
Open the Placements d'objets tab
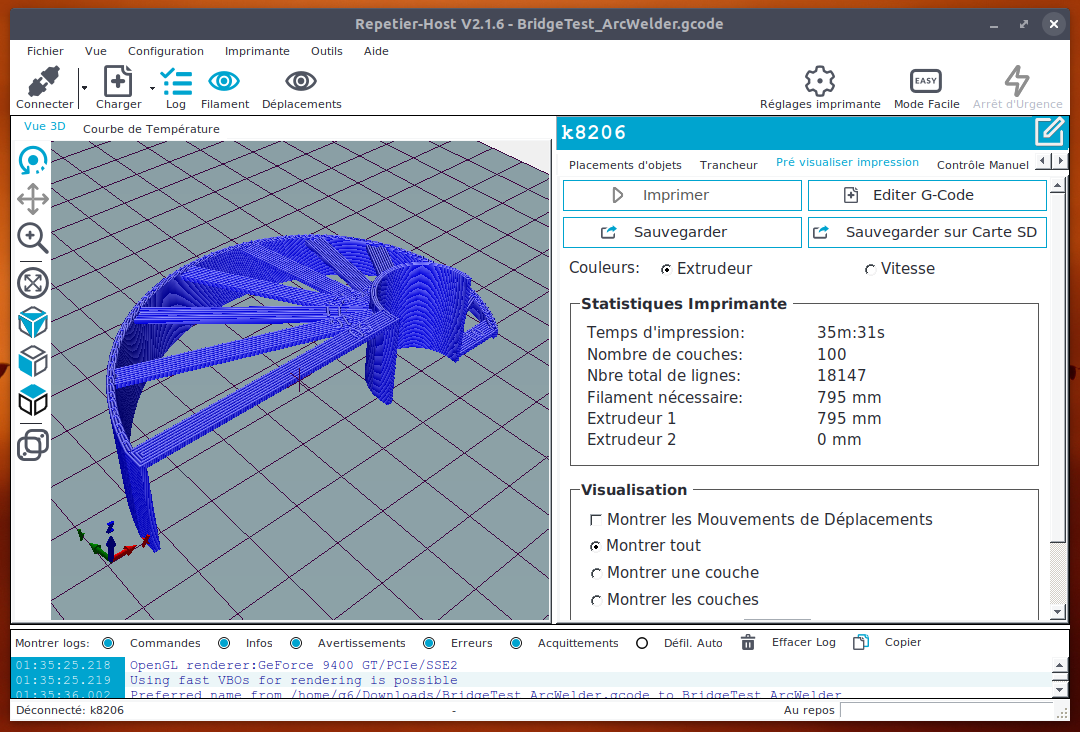tap(625, 165)
